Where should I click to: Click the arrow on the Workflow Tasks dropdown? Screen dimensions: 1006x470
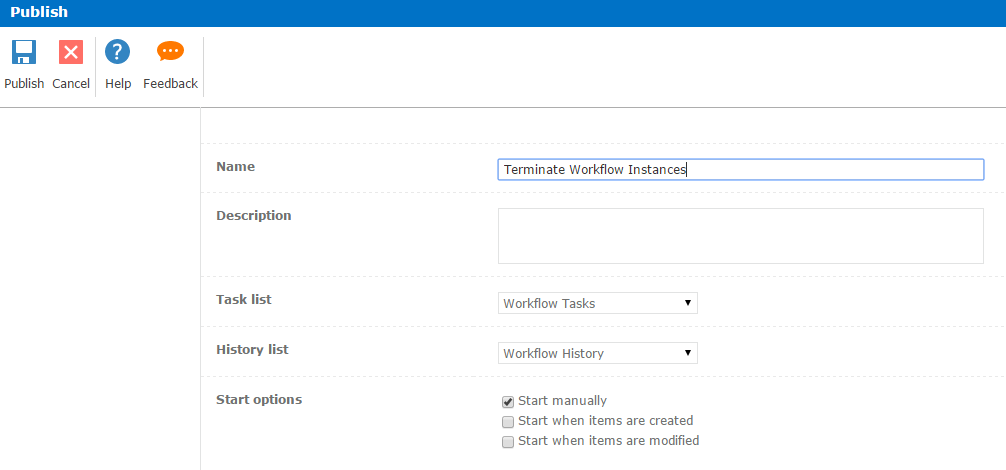688,303
